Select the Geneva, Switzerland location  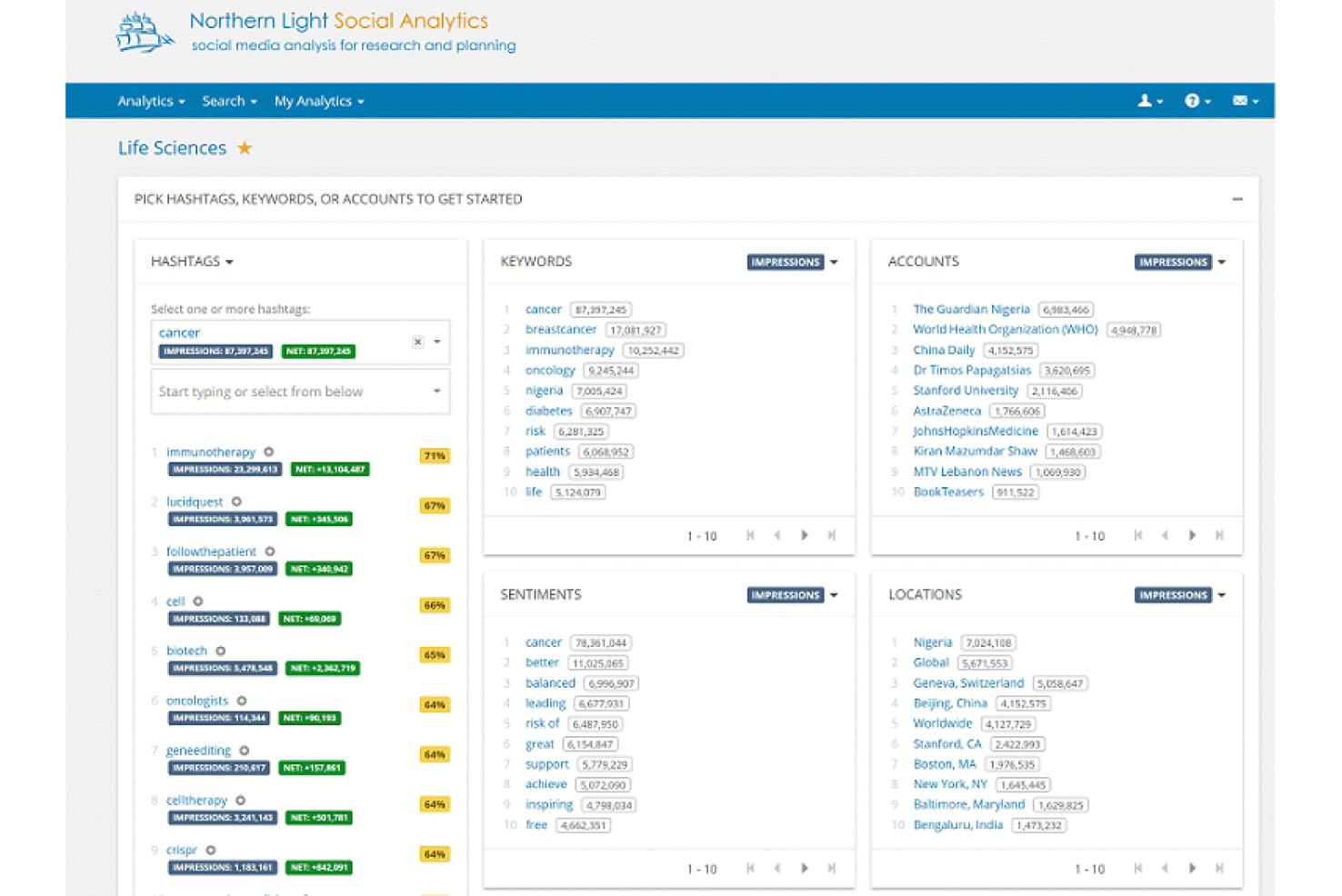968,683
